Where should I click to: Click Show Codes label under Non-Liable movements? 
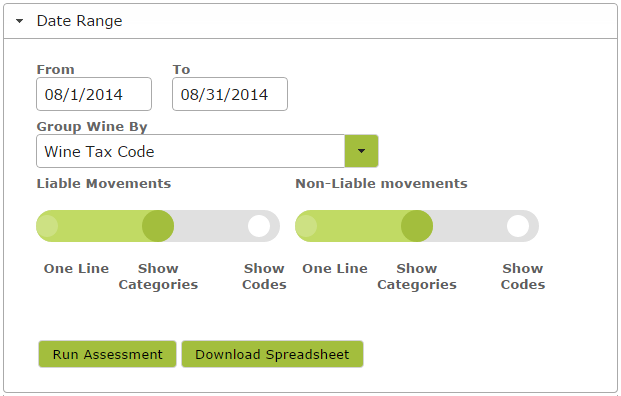pos(523,276)
